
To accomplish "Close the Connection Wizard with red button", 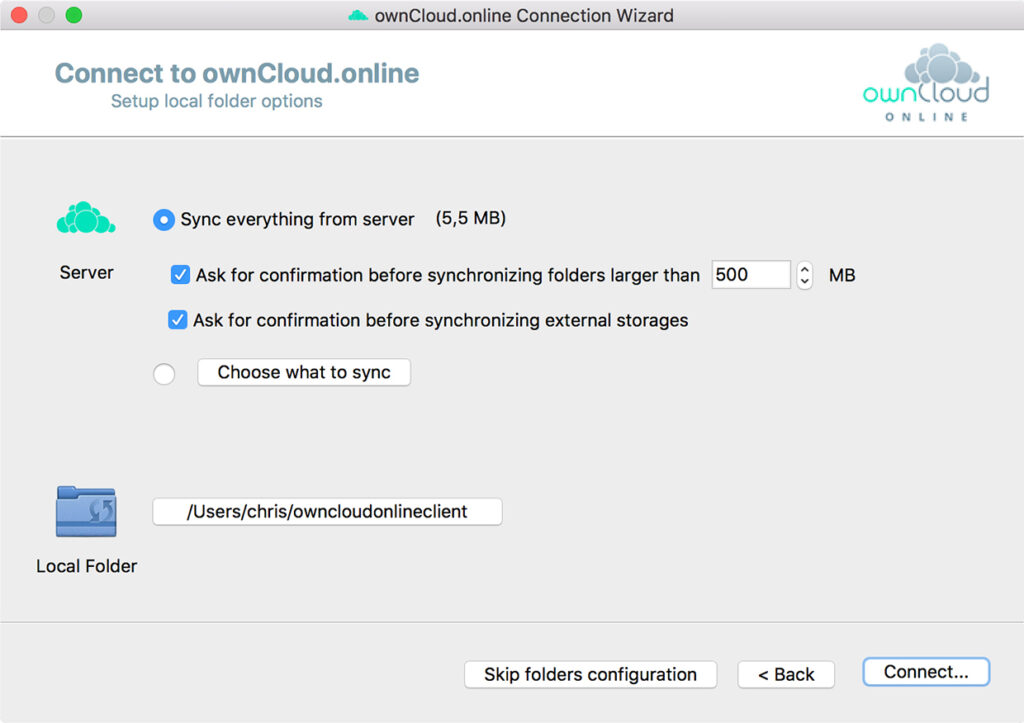I will point(19,16).
